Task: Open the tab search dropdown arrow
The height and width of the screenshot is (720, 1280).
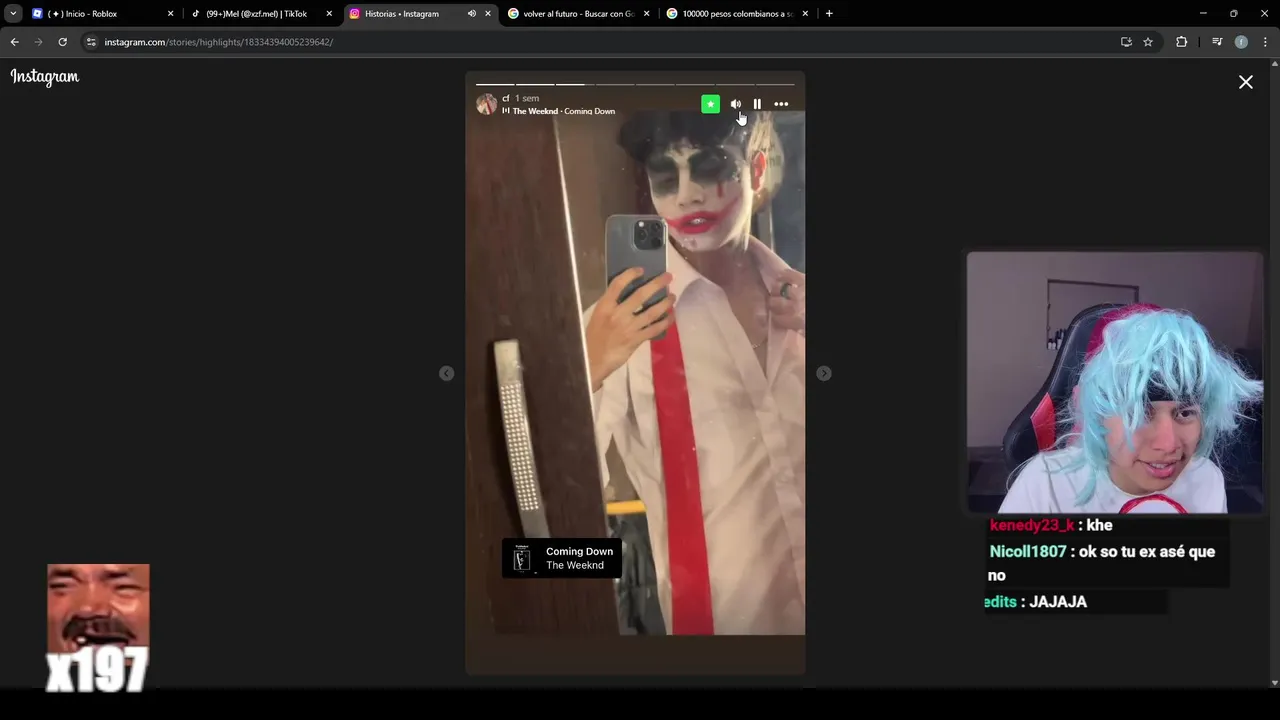Action: [13, 14]
